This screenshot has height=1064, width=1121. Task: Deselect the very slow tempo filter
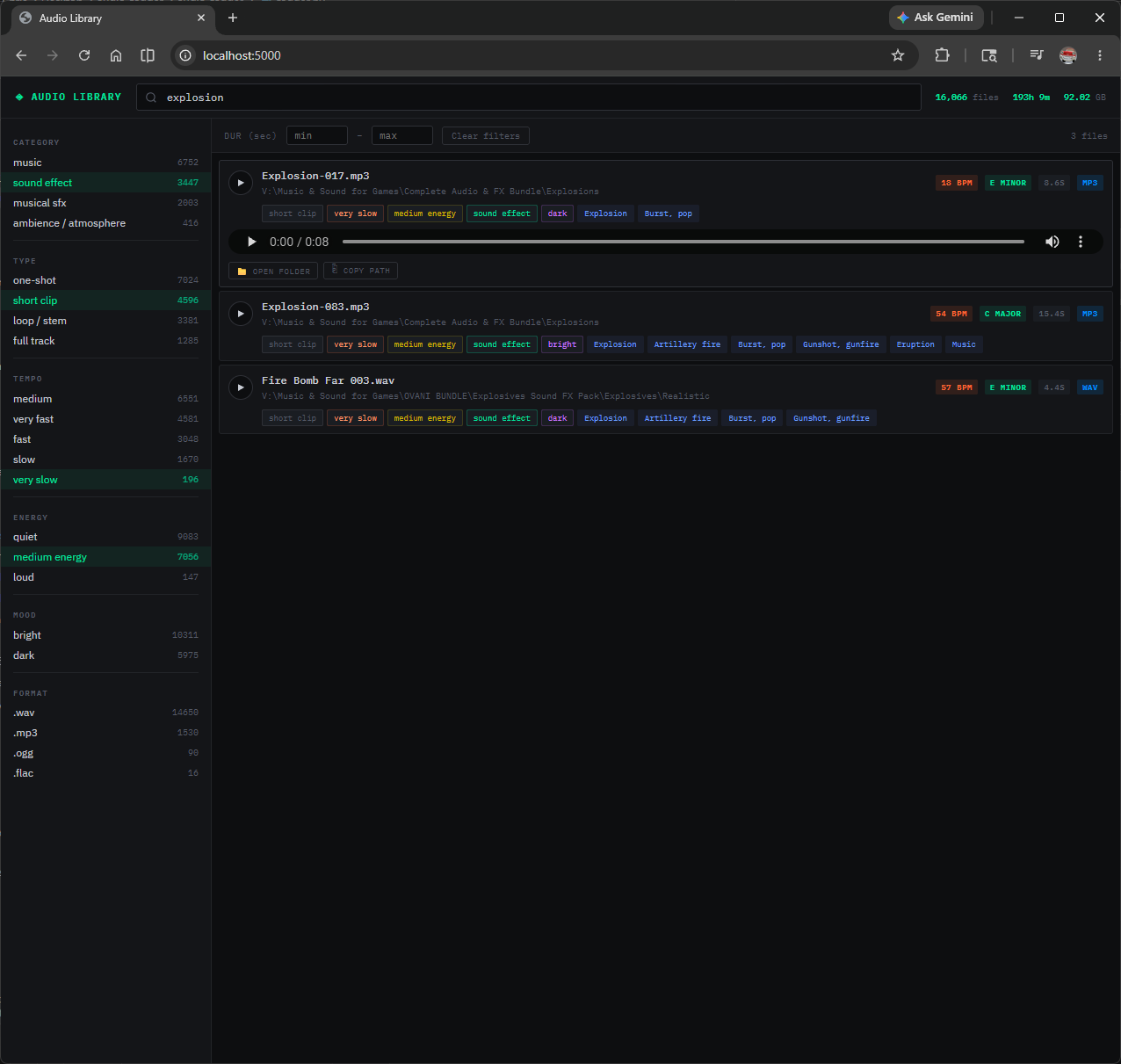pos(105,480)
